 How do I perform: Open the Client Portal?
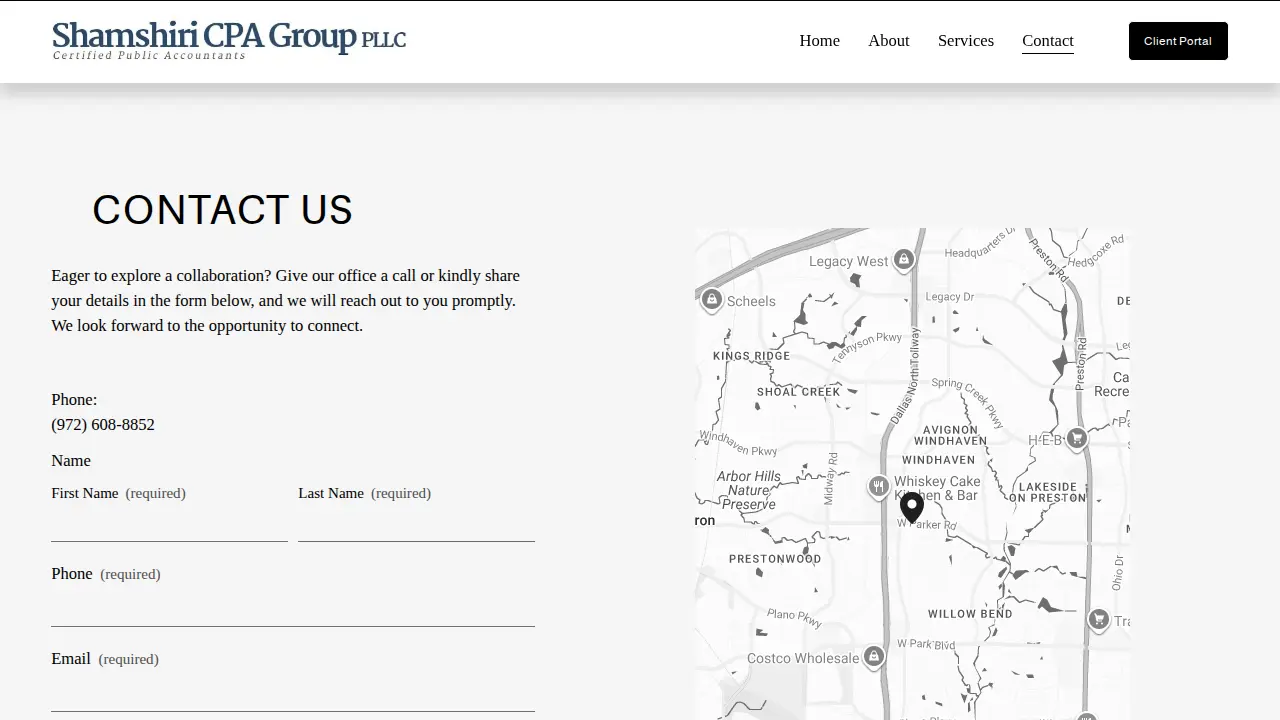[1178, 41]
